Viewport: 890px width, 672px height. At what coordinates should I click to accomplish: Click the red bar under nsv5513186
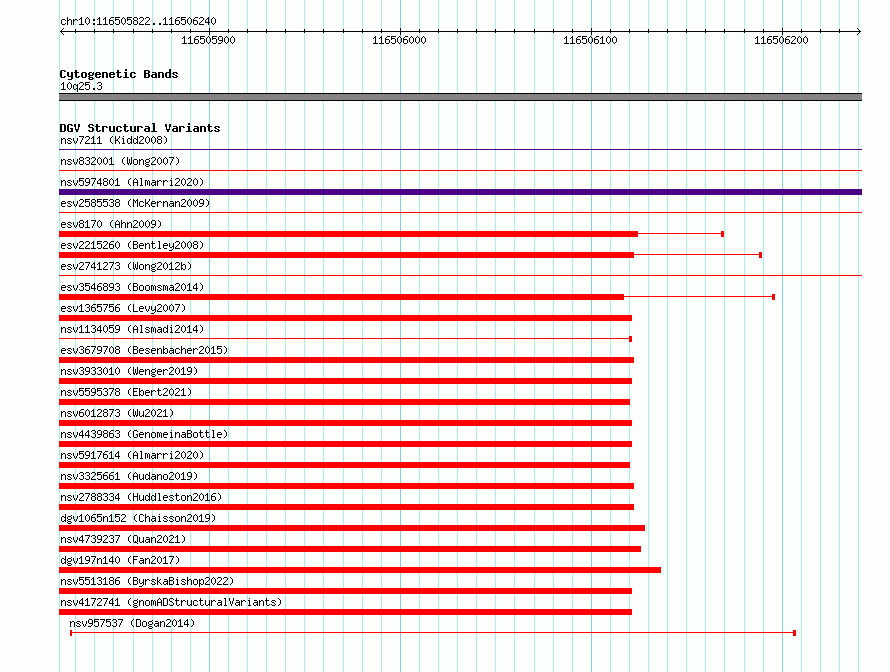point(345,591)
